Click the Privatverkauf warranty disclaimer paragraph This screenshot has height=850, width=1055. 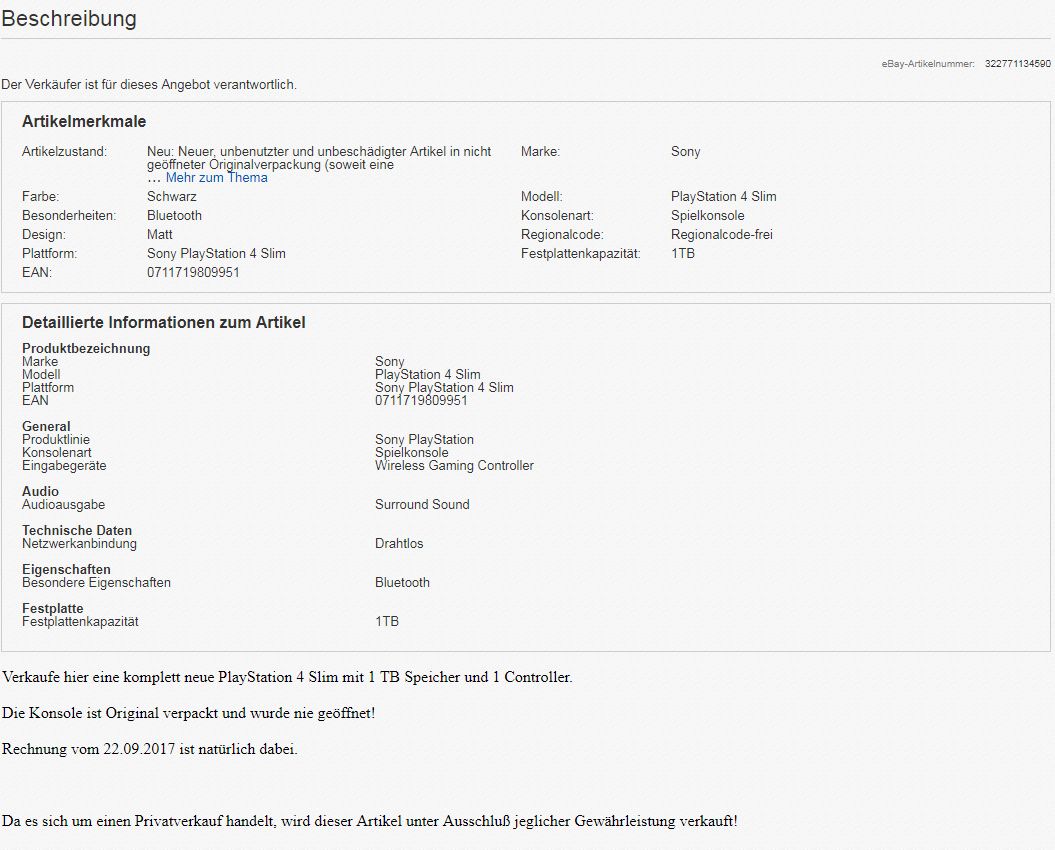click(370, 821)
